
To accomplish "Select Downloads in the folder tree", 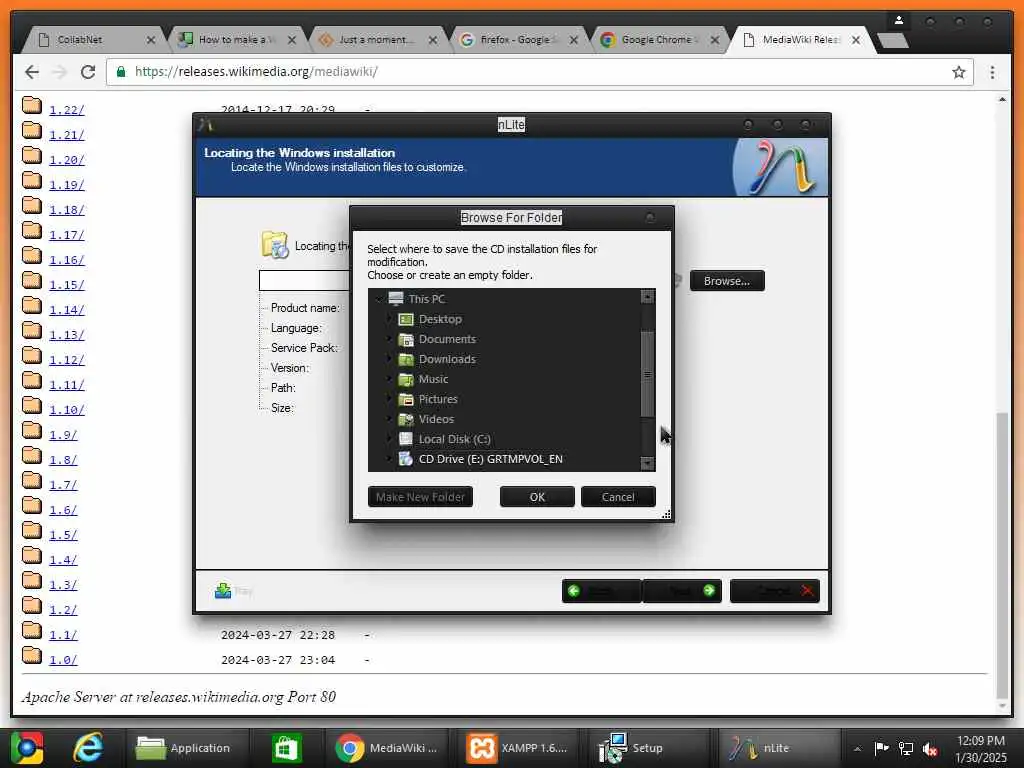I will [x=447, y=359].
